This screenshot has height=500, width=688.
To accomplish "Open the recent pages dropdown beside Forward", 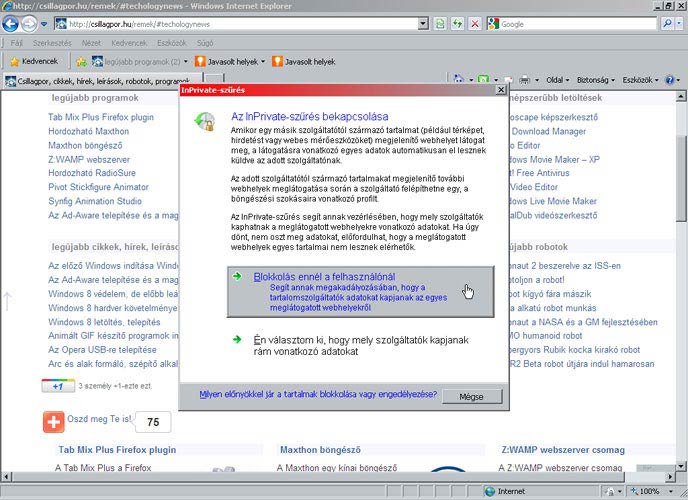I will tap(44, 24).
